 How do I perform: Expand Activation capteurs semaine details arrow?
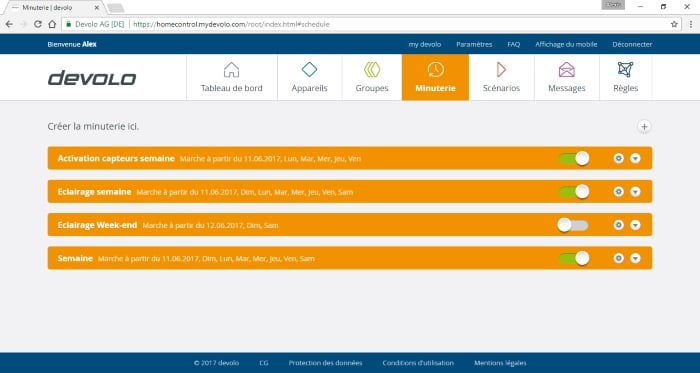[x=635, y=158]
